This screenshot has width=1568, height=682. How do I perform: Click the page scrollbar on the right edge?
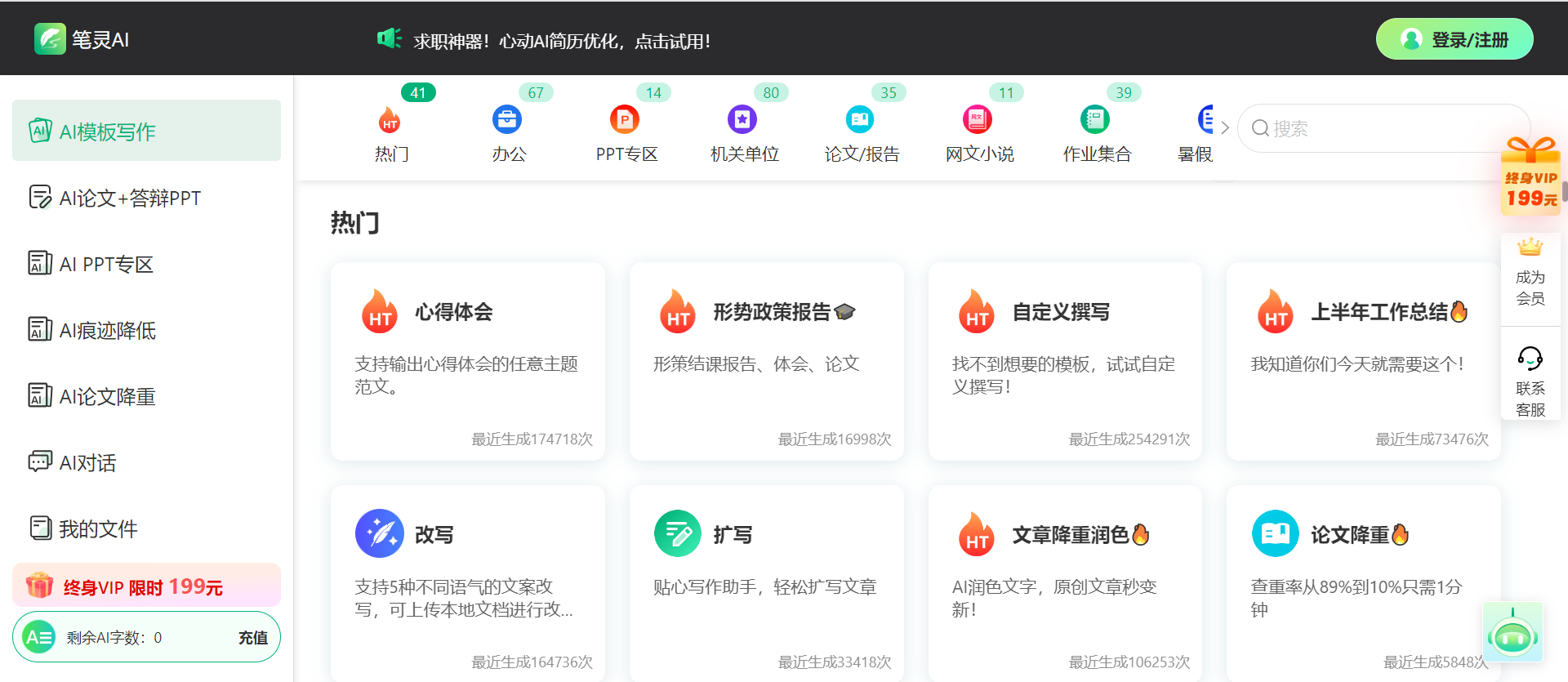(x=1565, y=192)
